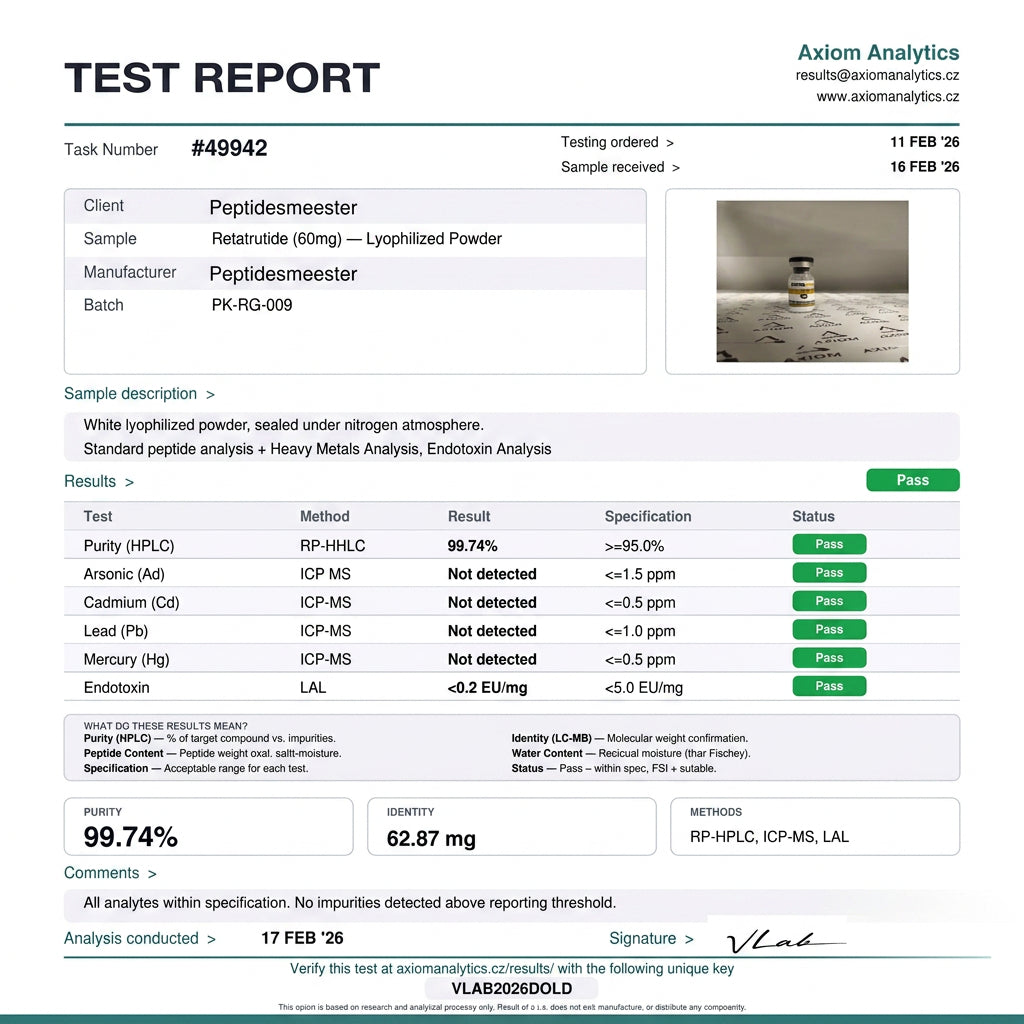Select the >=95.0% purity specification
This screenshot has width=1024, height=1024.
click(634, 546)
